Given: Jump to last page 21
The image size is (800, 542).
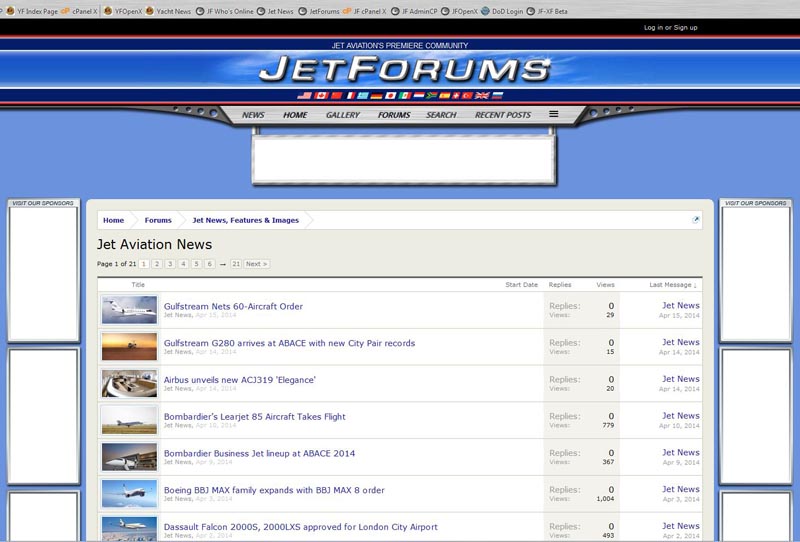Looking at the screenshot, I should [x=236, y=264].
